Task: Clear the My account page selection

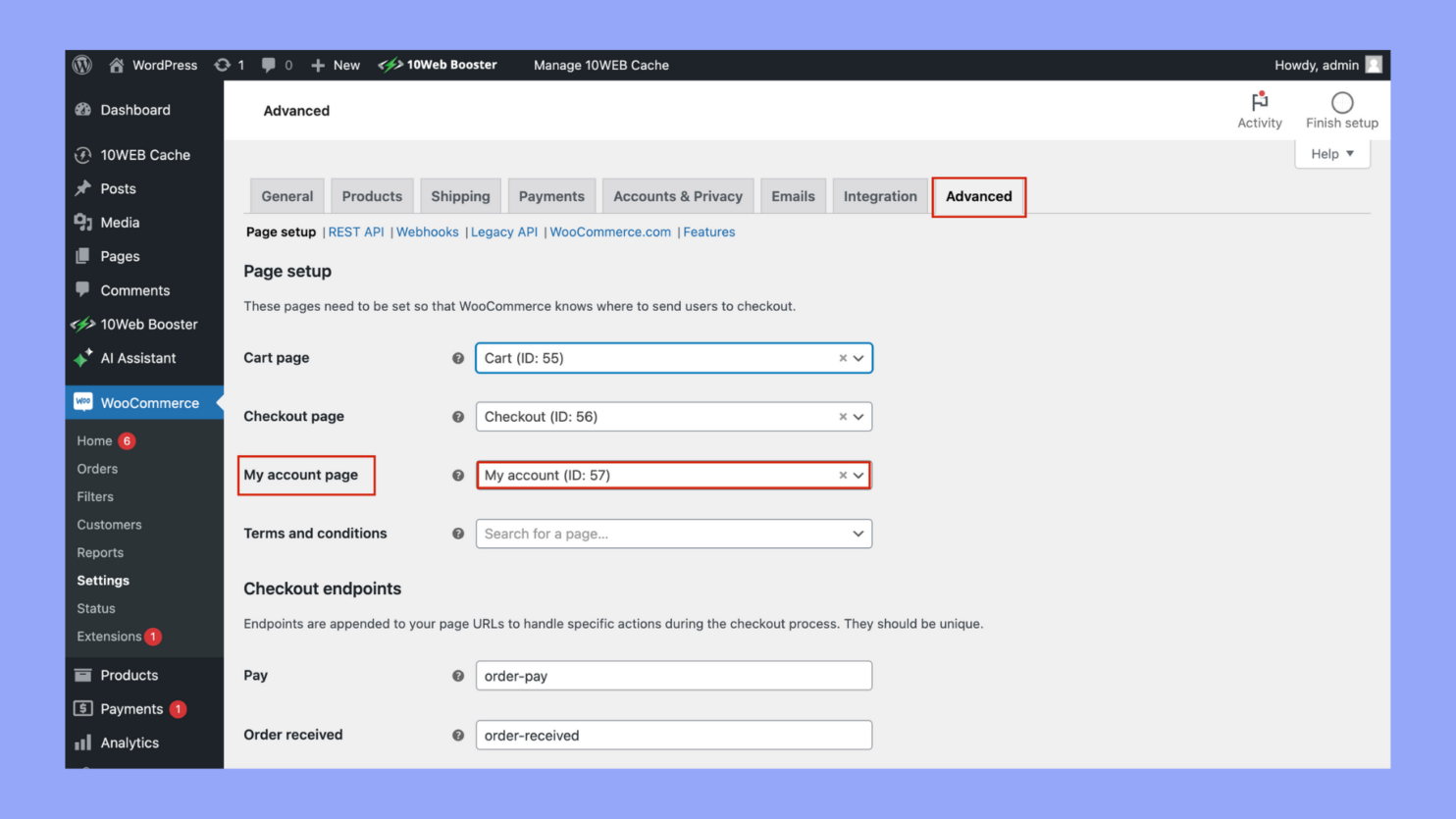Action: (x=842, y=475)
